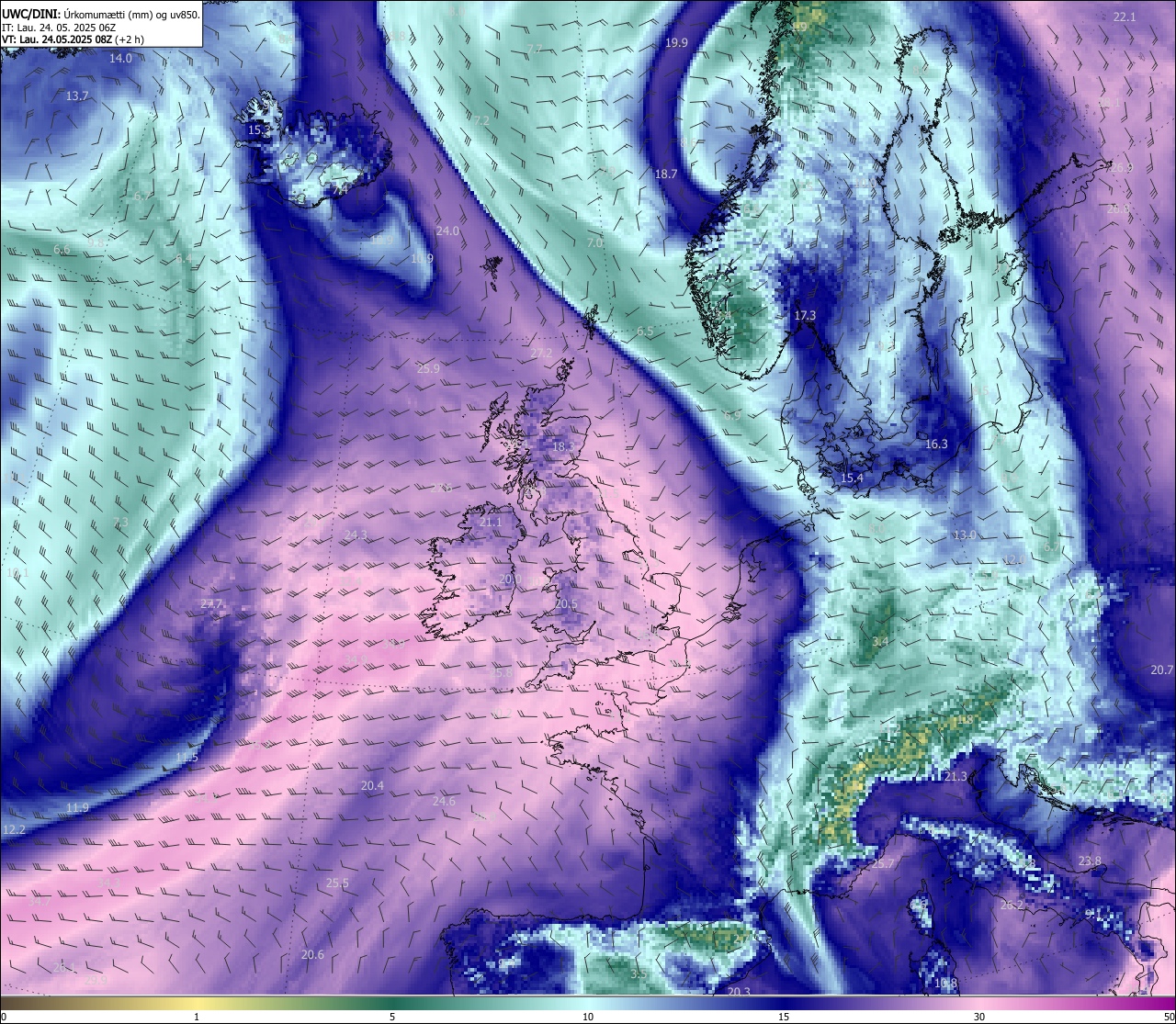Click the map value 24.3
This screenshot has height=1024, width=1176.
click(x=356, y=535)
